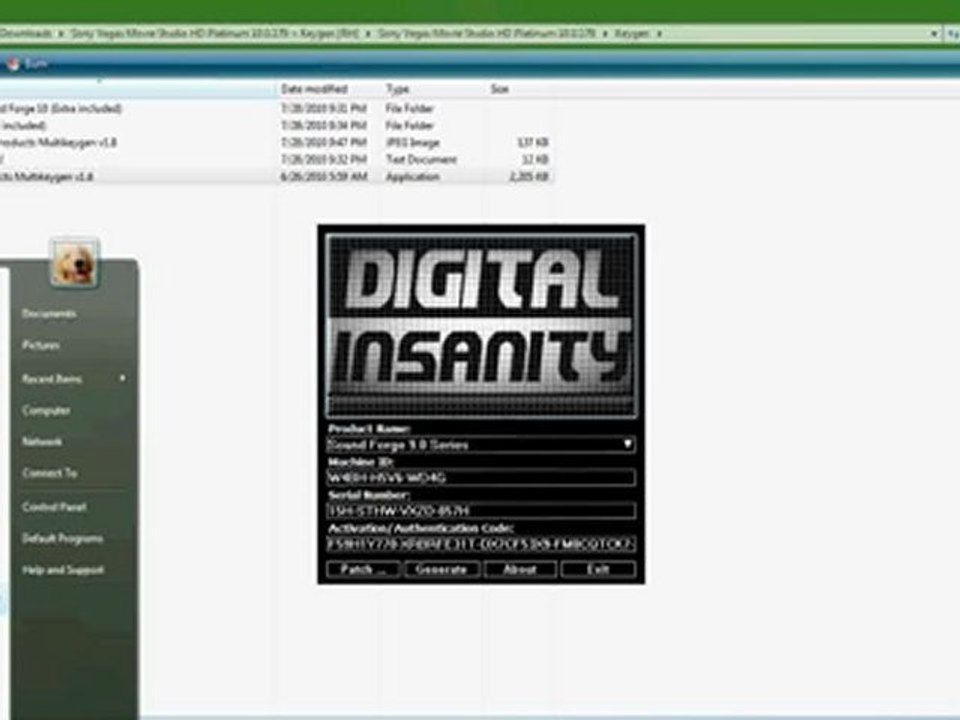960x720 pixels.
Task: Sort by the Date modified column header
Action: click(x=314, y=89)
